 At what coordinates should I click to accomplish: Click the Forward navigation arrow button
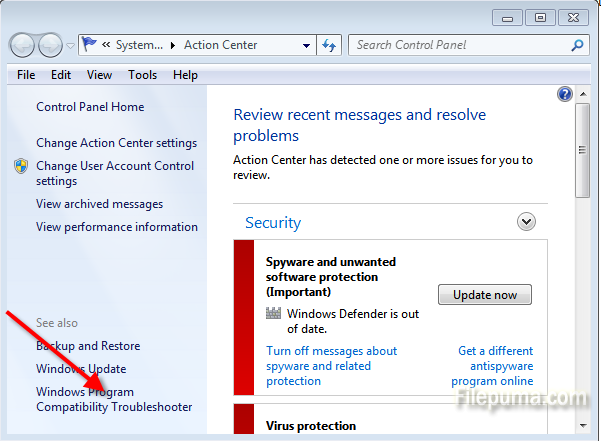pos(50,45)
